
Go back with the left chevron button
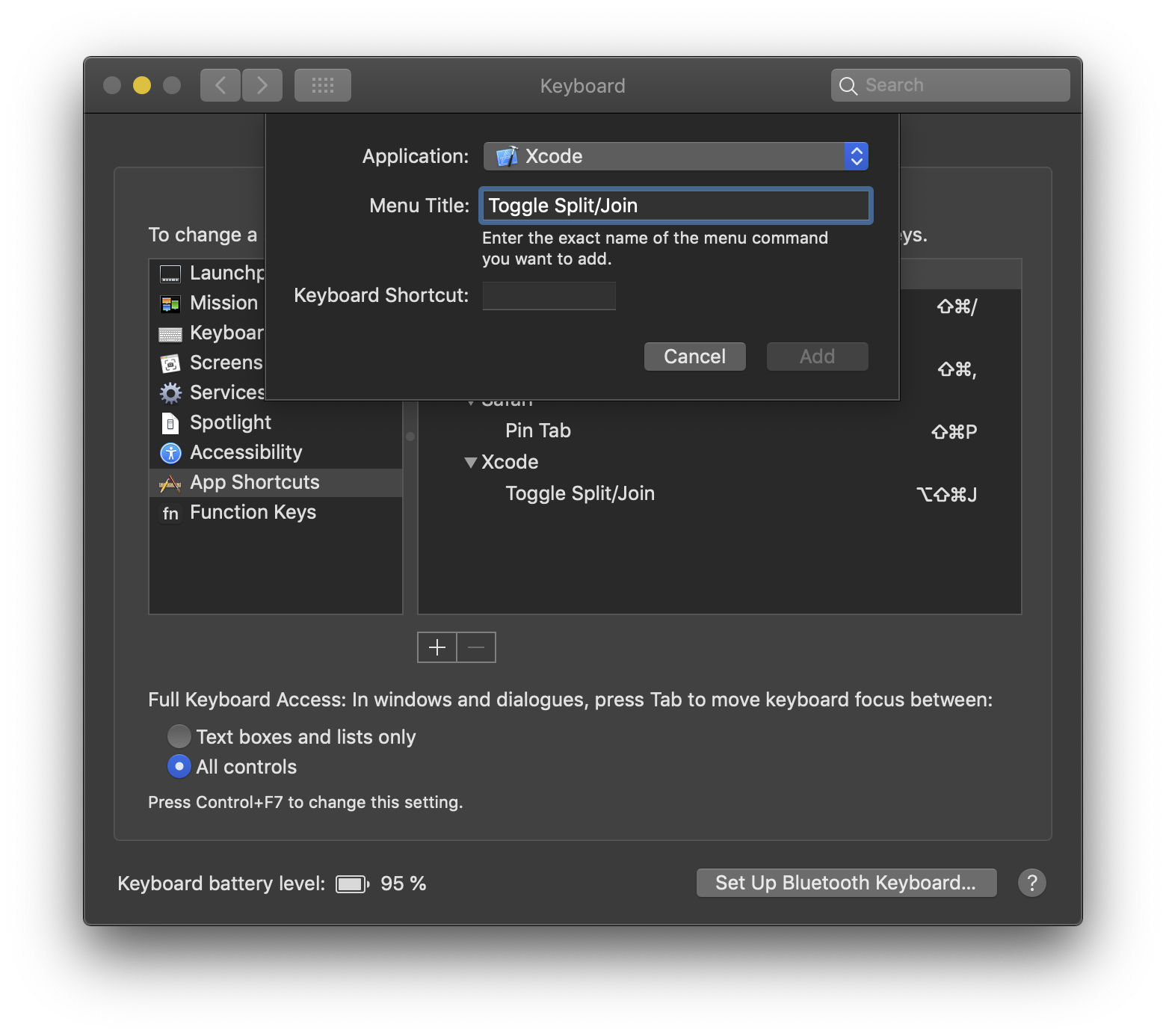pyautogui.click(x=220, y=85)
